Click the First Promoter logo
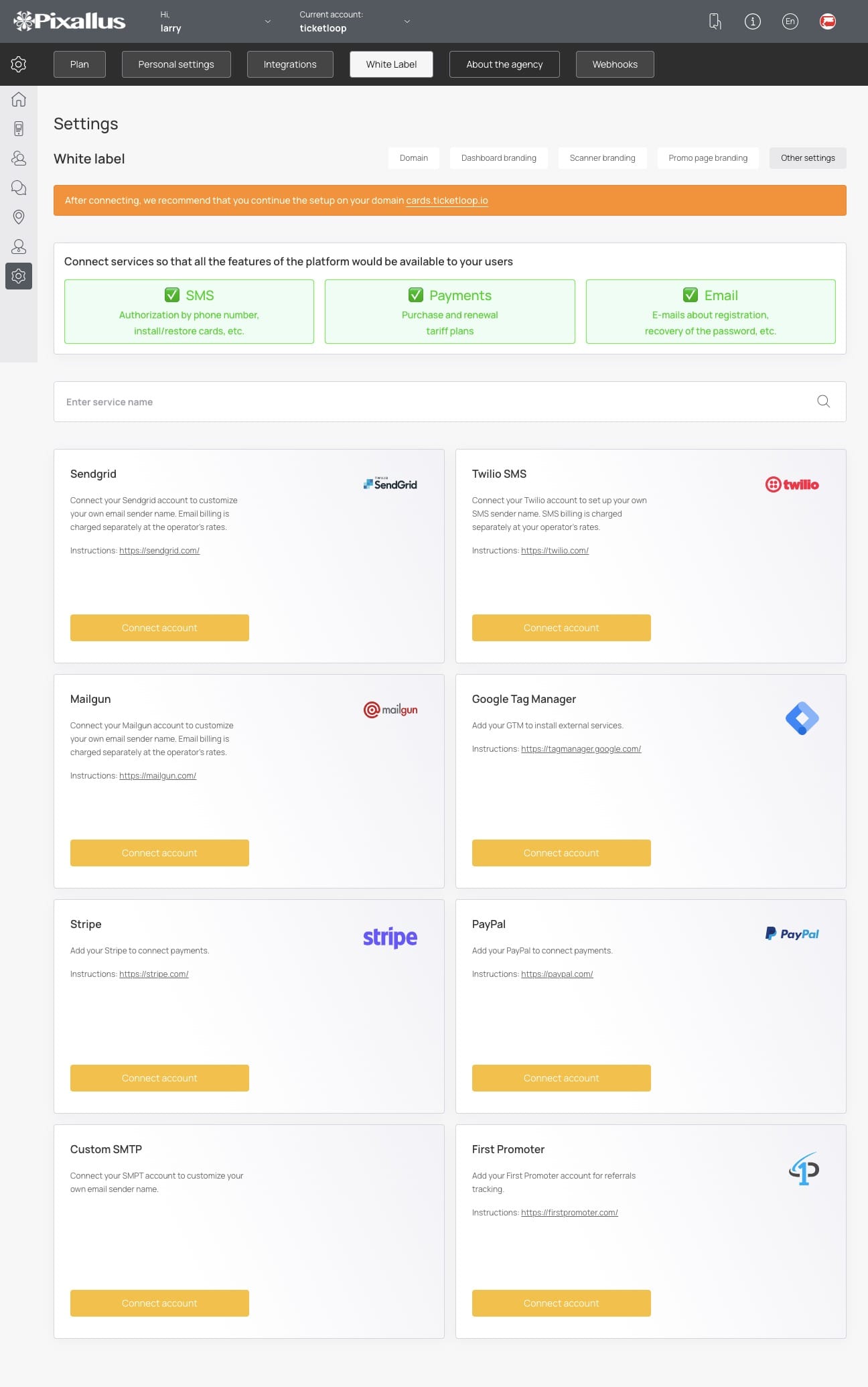This screenshot has width=868, height=1387. click(804, 1169)
